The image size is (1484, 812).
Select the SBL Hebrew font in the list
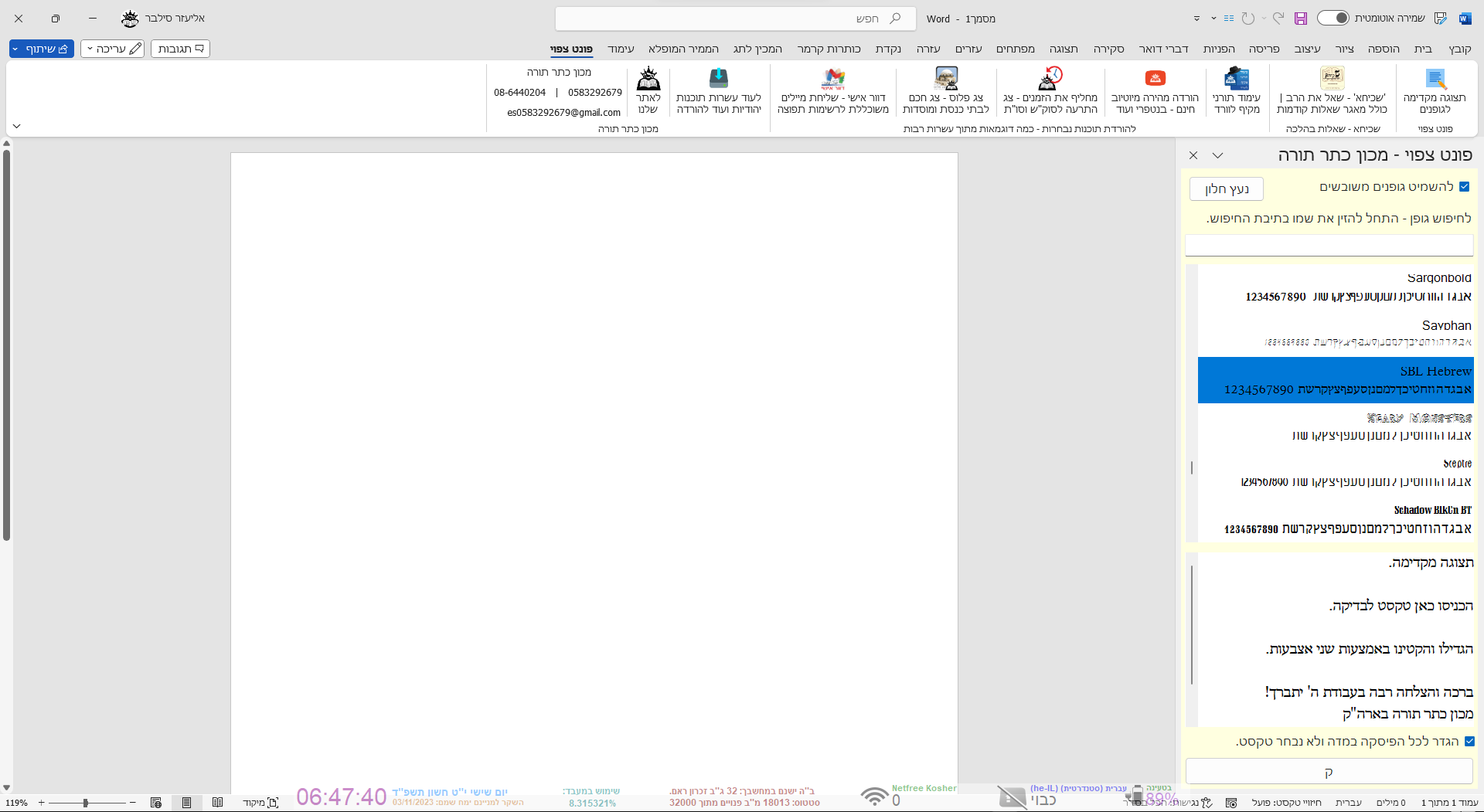pyautogui.click(x=1336, y=380)
